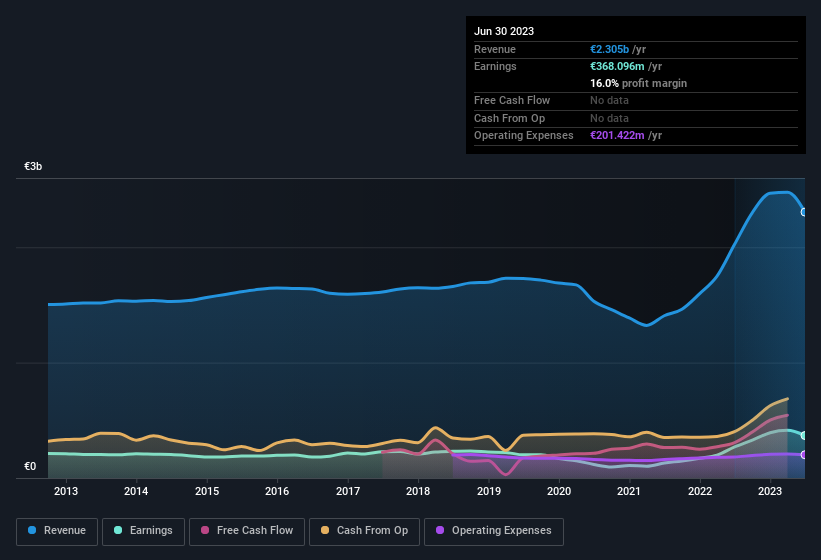Viewport: 821px width, 560px height.
Task: Click the pink Free Cash Flow legend dot
Action: point(205,531)
